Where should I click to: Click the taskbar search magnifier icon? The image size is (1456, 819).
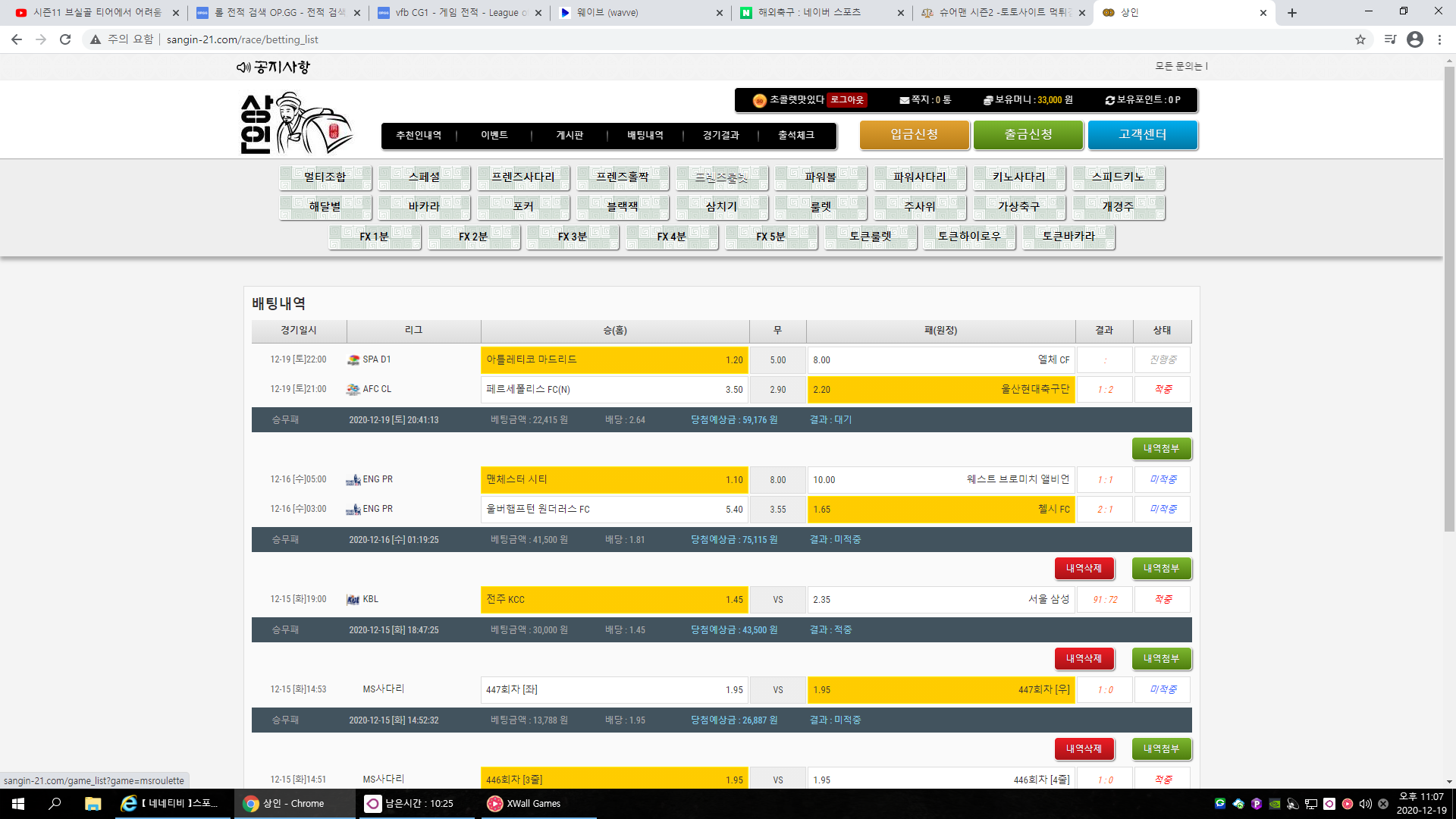click(x=55, y=804)
